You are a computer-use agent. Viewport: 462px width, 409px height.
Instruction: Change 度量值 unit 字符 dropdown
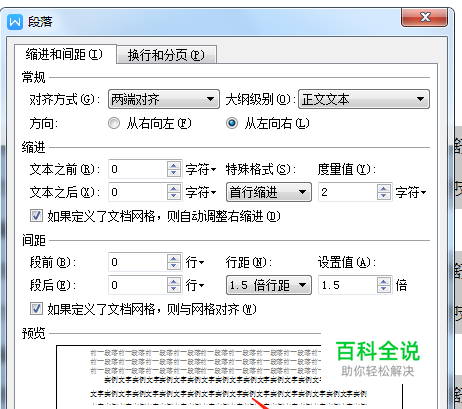pyautogui.click(x=411, y=192)
